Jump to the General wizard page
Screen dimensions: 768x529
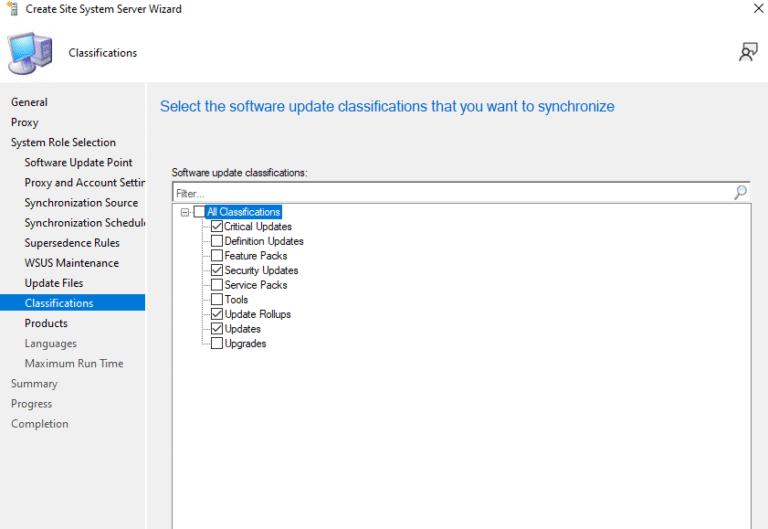(x=29, y=102)
